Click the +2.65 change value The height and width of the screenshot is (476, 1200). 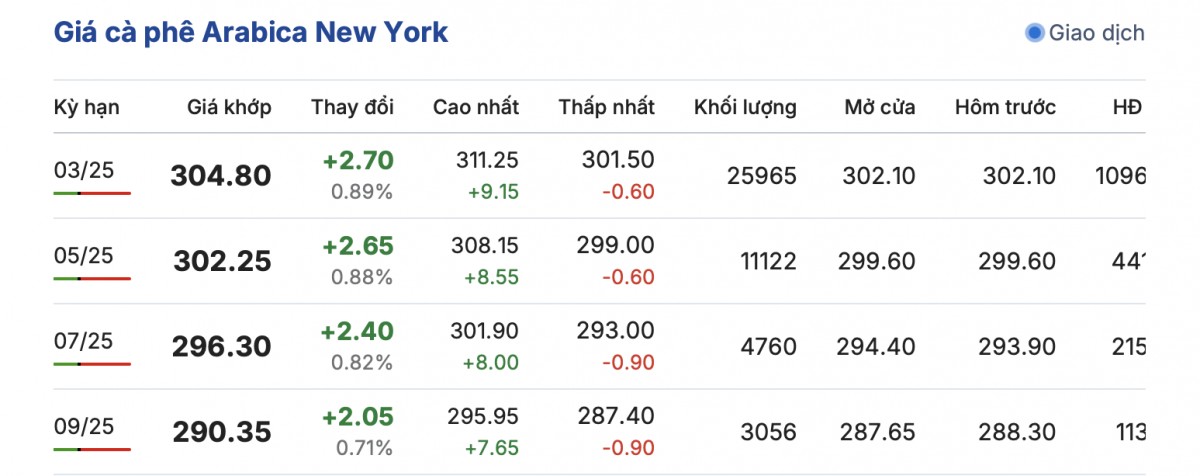358,246
